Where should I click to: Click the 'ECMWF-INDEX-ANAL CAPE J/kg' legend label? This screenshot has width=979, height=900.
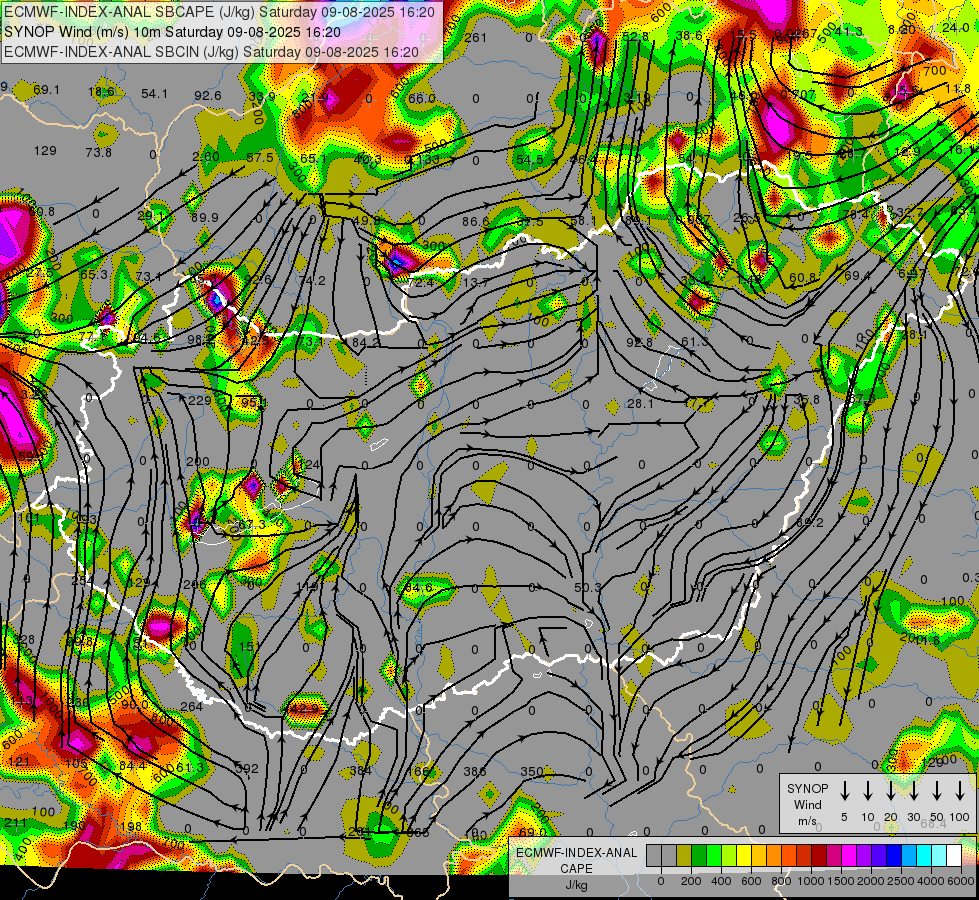[x=576, y=869]
